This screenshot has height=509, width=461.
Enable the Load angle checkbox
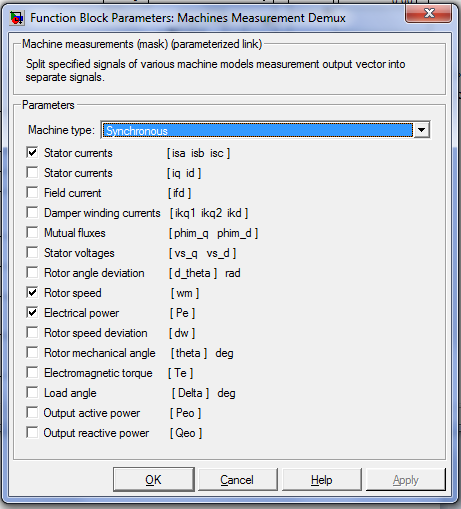tap(32, 393)
